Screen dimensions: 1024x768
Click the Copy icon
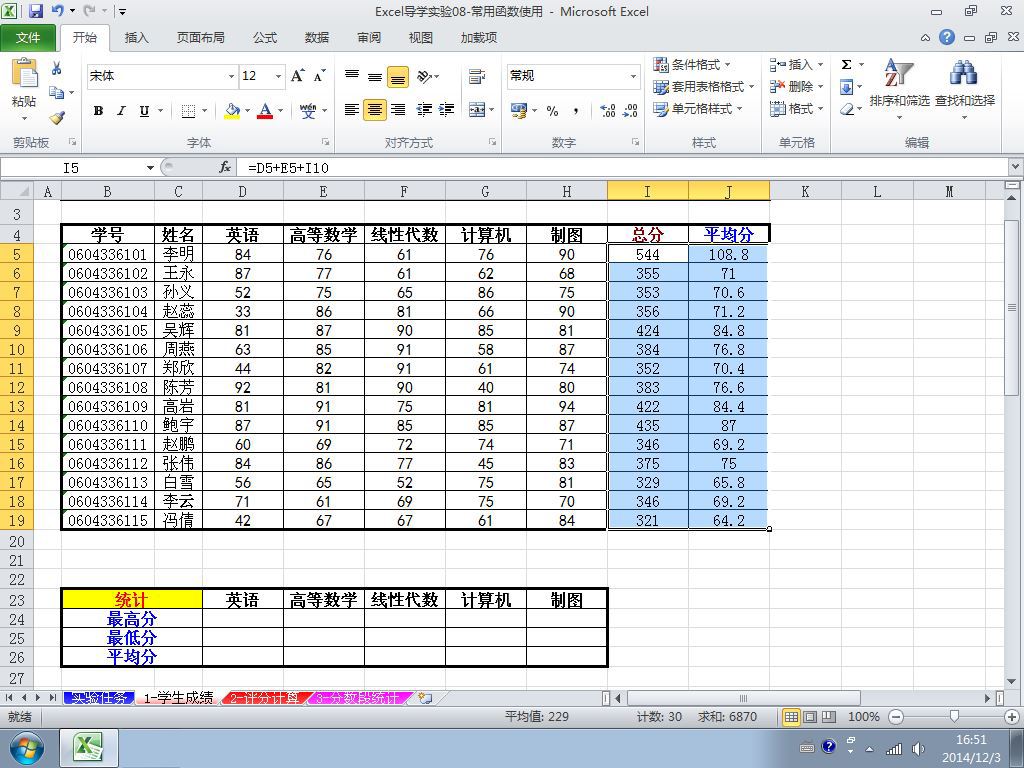click(57, 93)
